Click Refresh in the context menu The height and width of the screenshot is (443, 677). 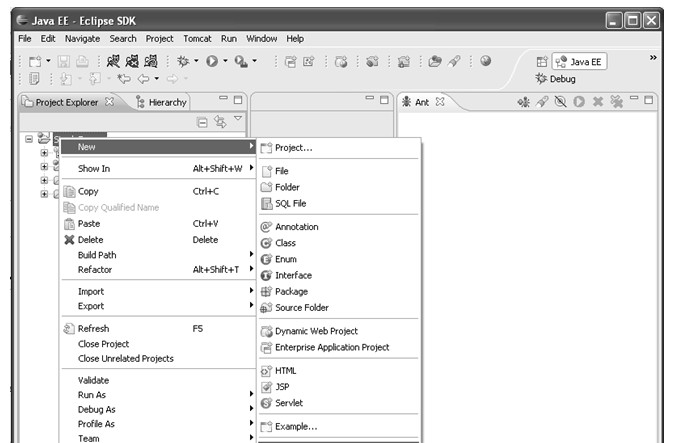coord(158,329)
